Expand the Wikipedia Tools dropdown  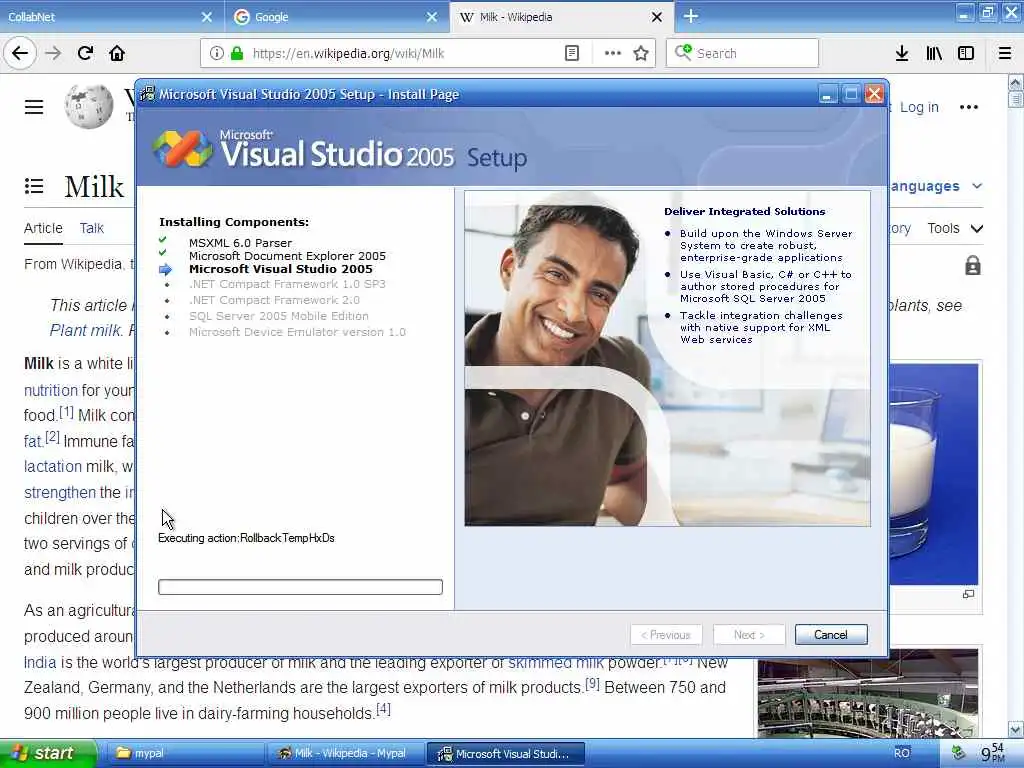tap(955, 228)
